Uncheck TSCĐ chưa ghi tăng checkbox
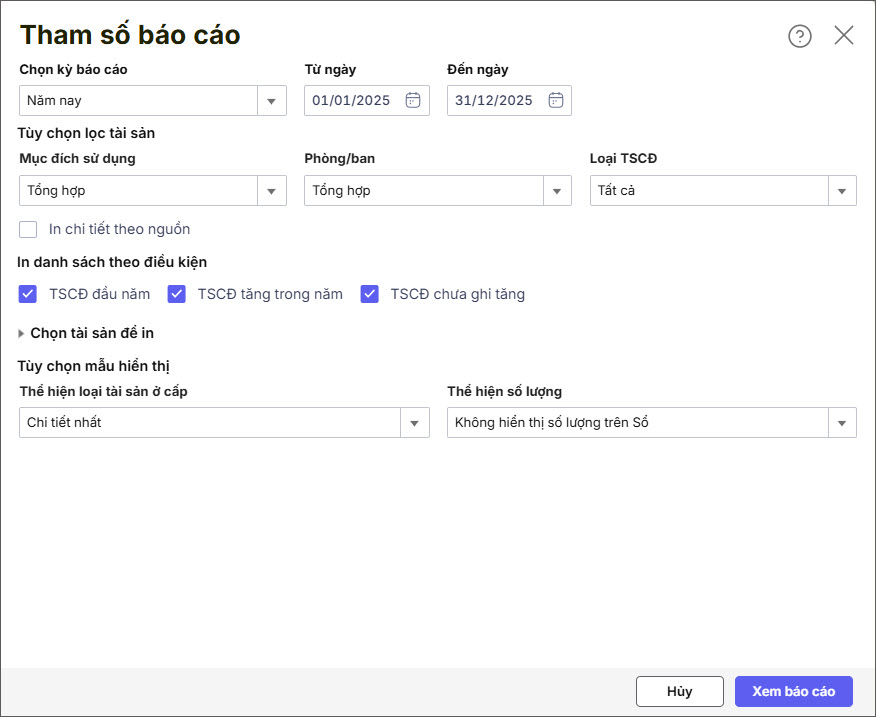The width and height of the screenshot is (876, 717). tap(370, 294)
